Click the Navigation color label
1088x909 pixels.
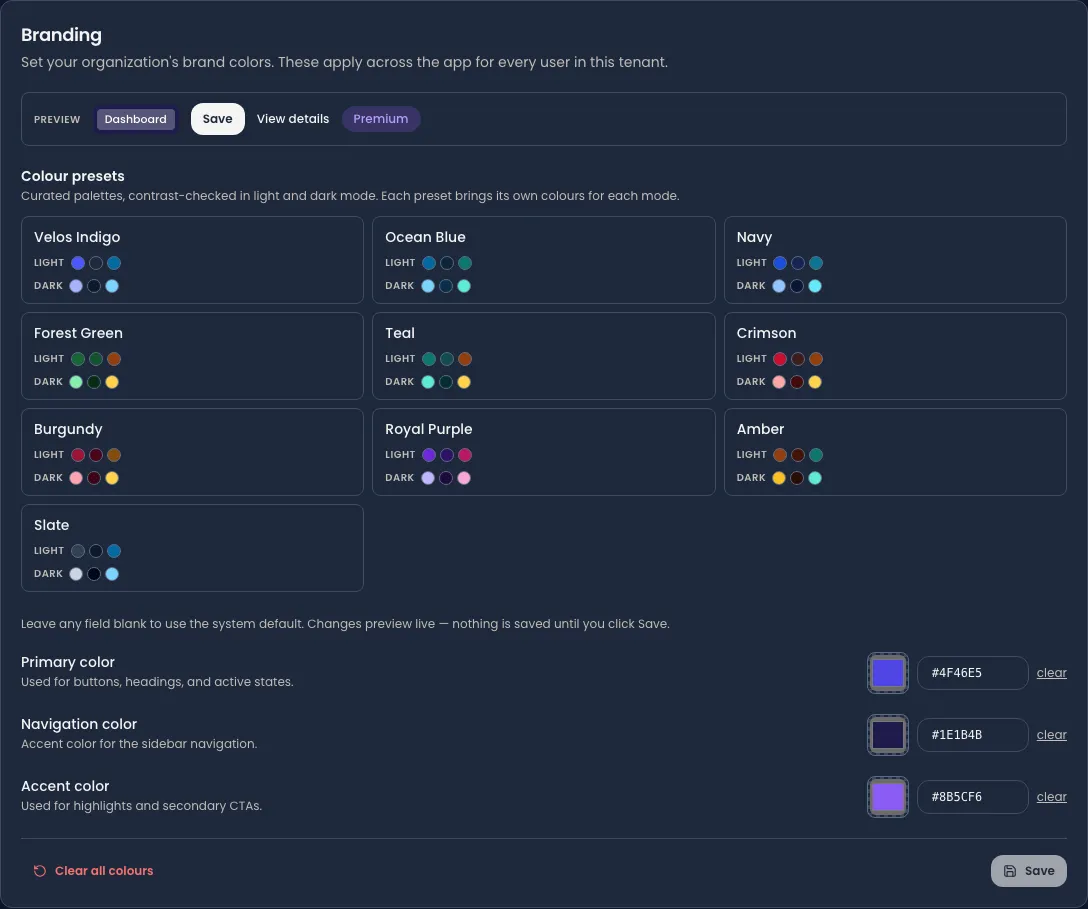[x=79, y=724]
